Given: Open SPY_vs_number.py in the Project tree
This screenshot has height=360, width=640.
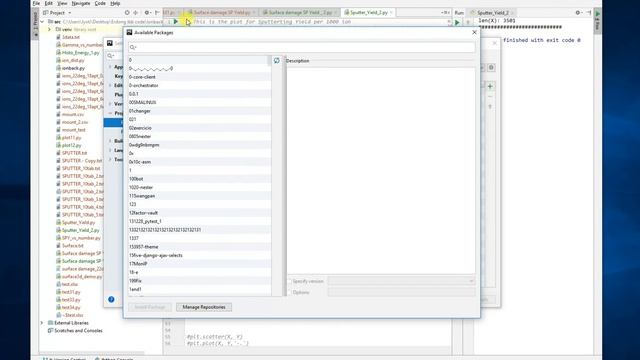Looking at the screenshot, I should [x=81, y=238].
